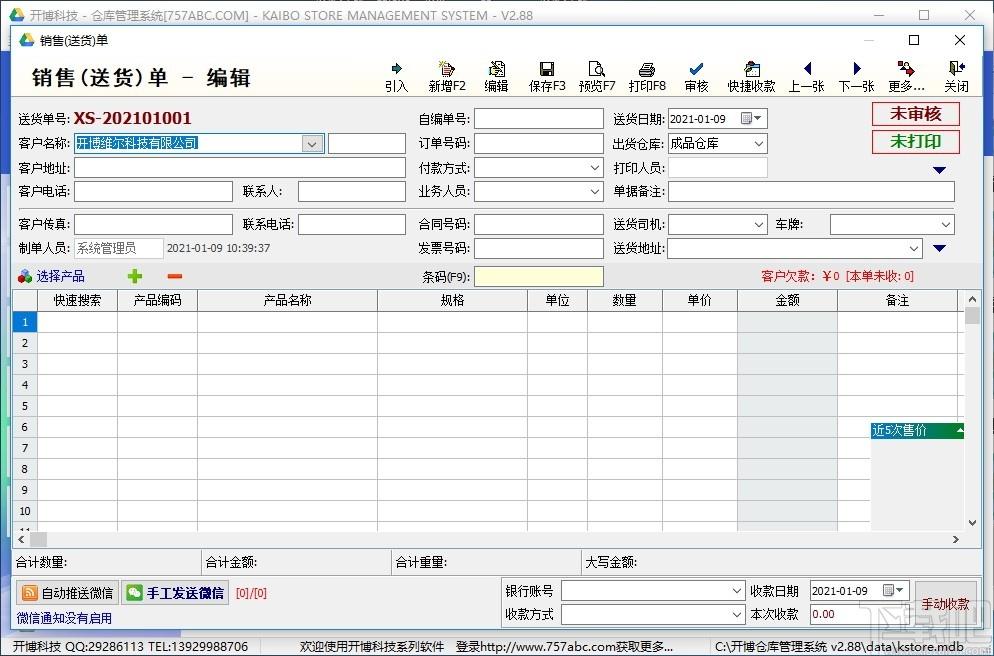
Task: Open the 出货仓库 warehouse dropdown
Action: tap(758, 144)
